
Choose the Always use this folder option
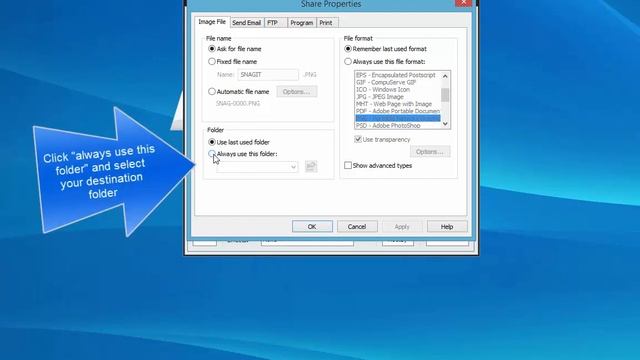212,153
